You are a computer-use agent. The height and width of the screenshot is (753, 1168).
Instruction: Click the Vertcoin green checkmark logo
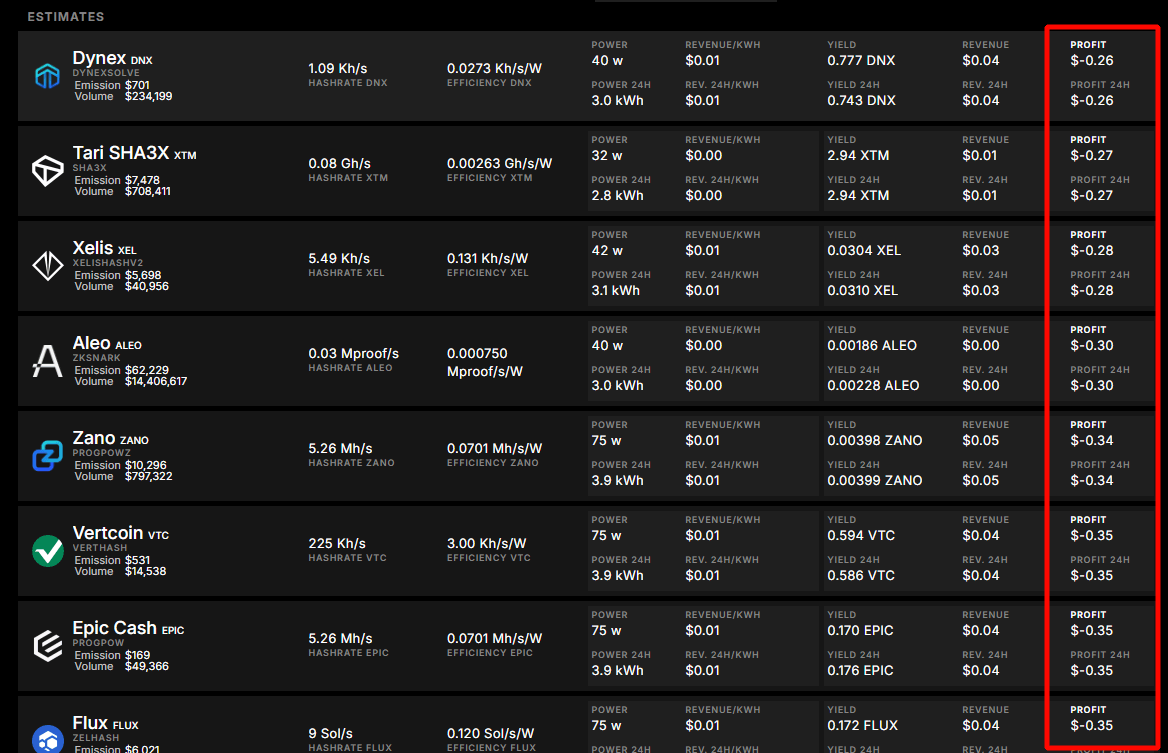click(47, 551)
